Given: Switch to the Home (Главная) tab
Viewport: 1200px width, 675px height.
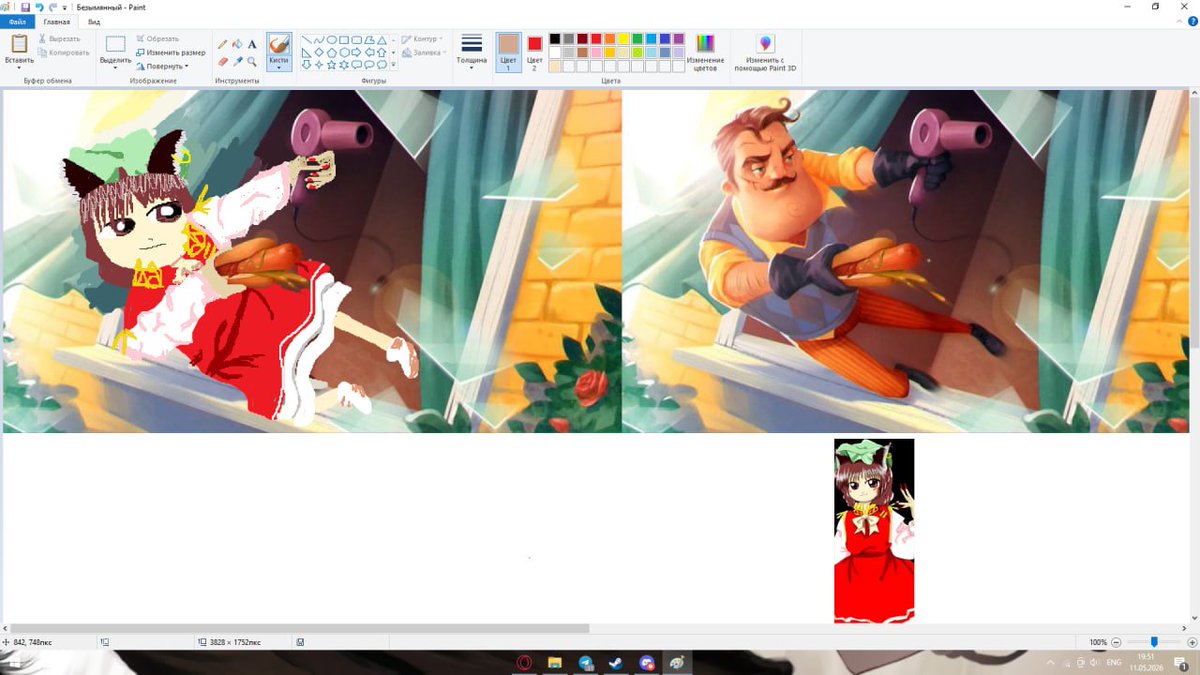Looking at the screenshot, I should pyautogui.click(x=57, y=21).
